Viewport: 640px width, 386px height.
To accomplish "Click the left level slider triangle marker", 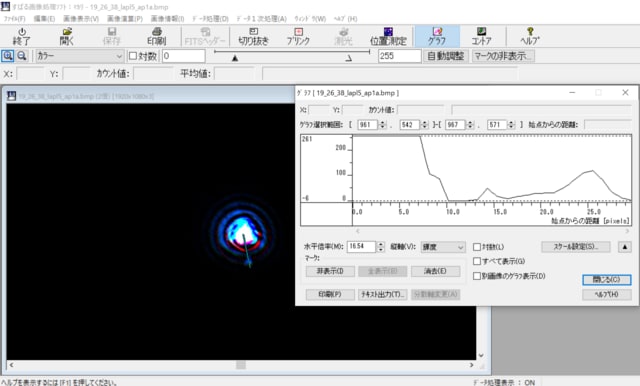I will point(235,58).
